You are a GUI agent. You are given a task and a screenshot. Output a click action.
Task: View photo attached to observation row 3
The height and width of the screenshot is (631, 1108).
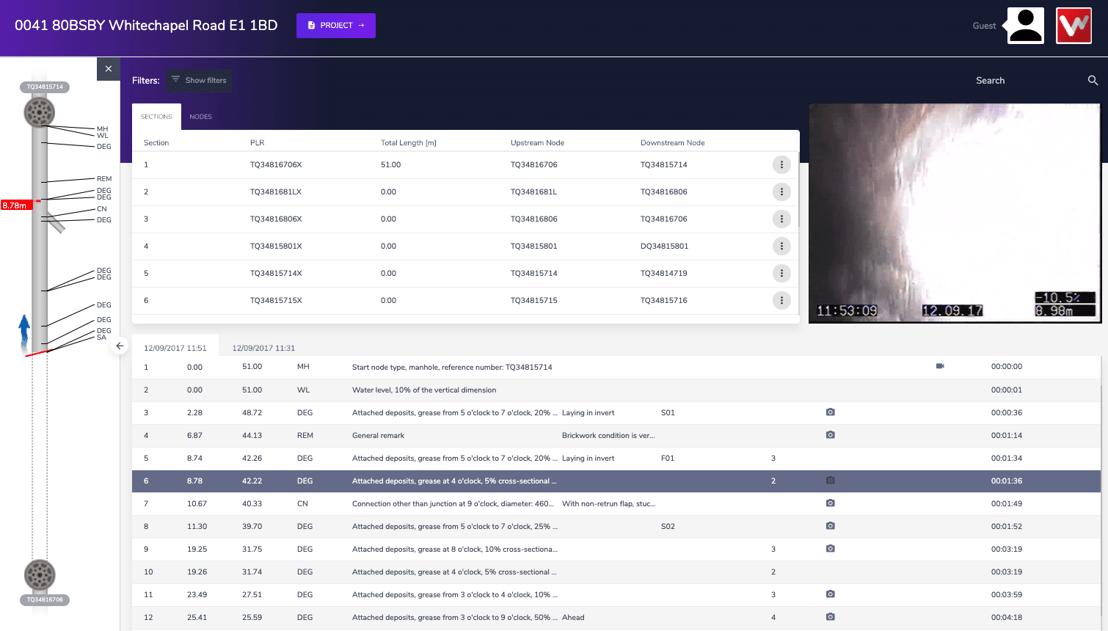tap(829, 412)
